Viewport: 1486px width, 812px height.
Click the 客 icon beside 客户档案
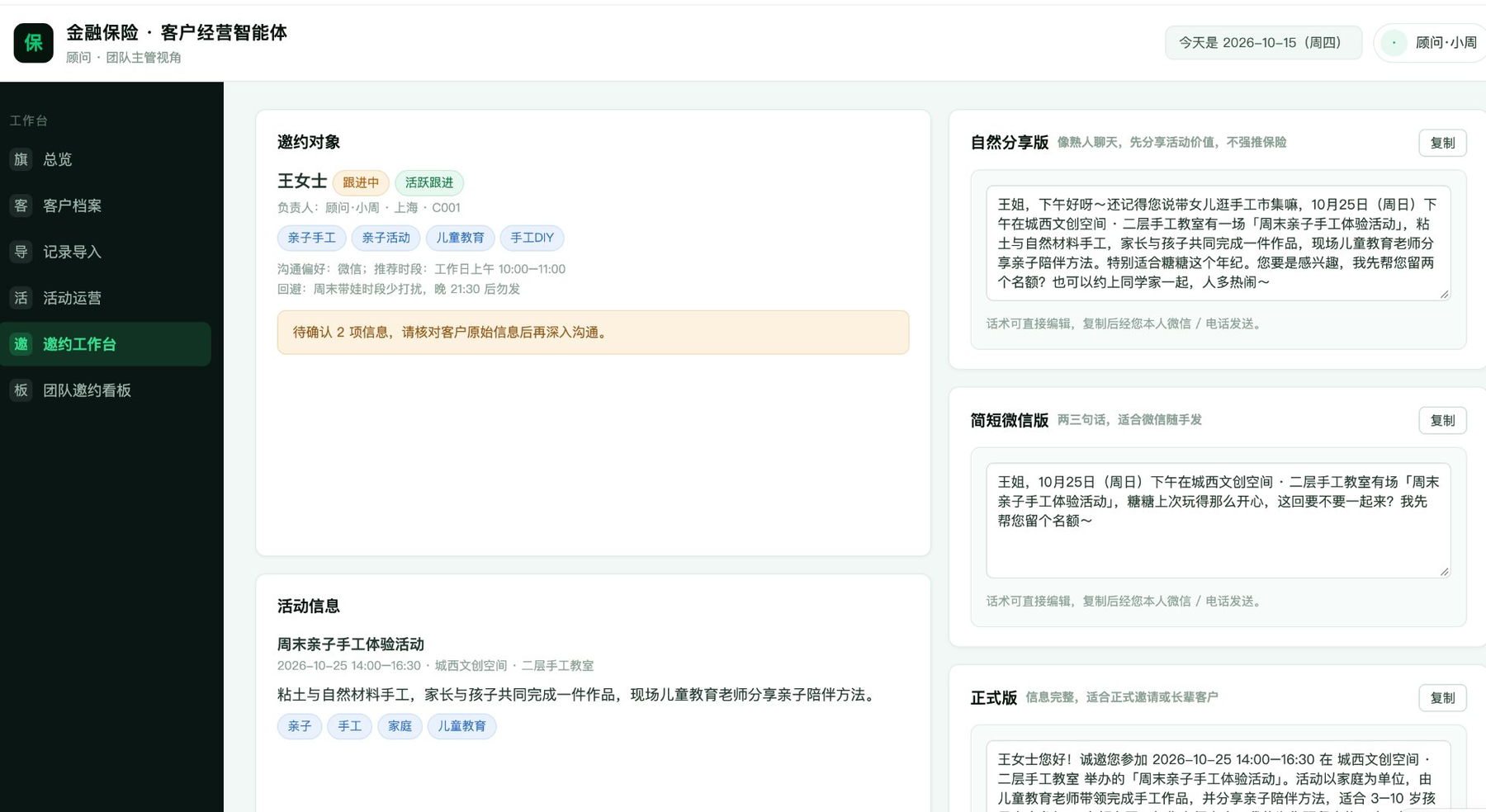pyautogui.click(x=21, y=205)
